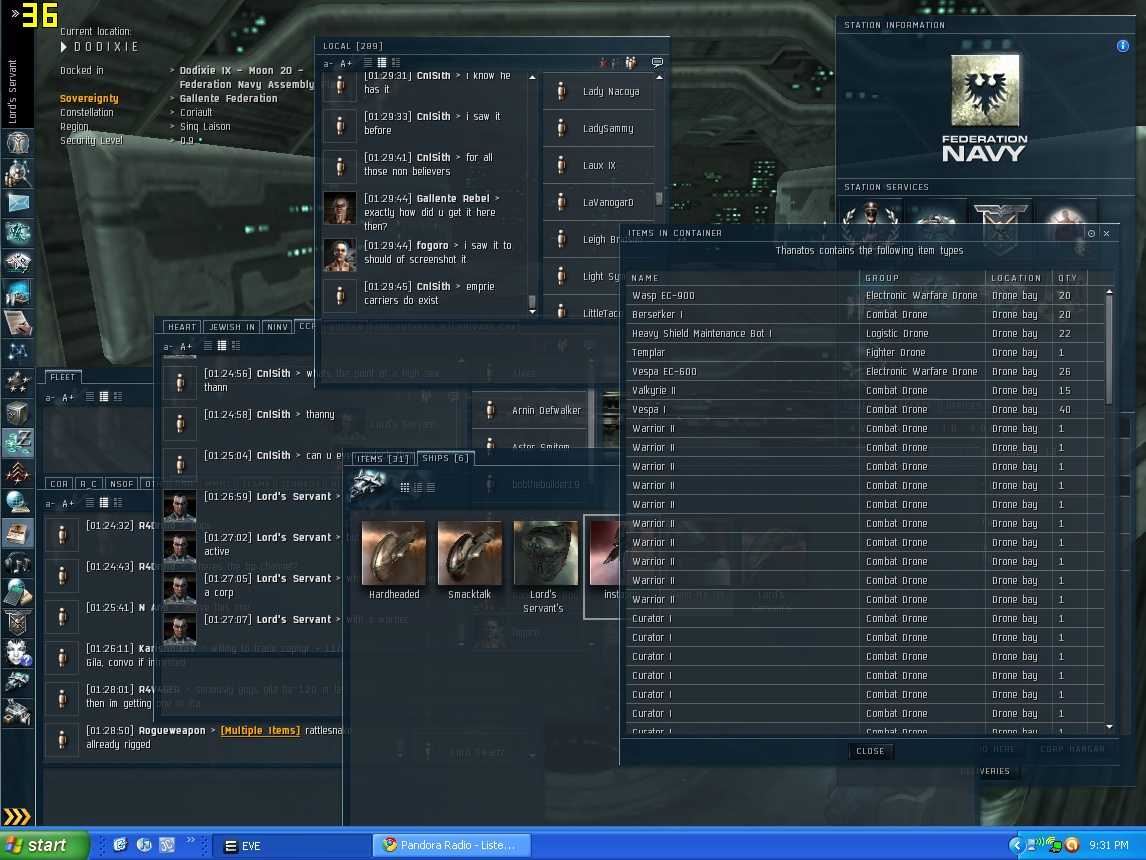Viewport: 1146px width, 860px height.
Task: Click container list scroll up arrow
Action: click(1109, 292)
